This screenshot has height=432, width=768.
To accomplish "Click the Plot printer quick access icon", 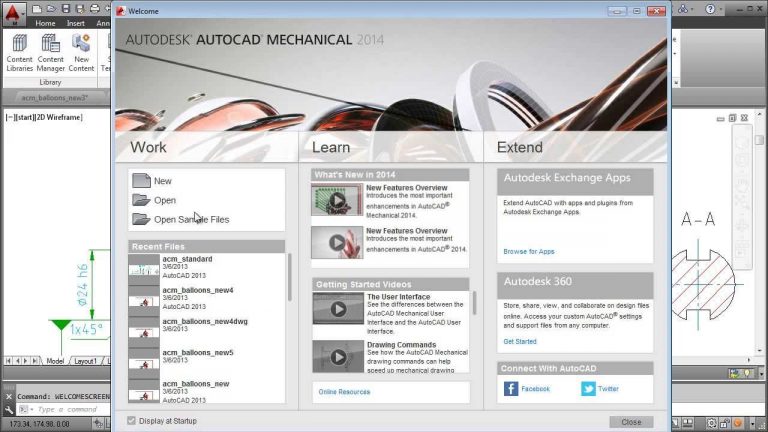I will (95, 9).
